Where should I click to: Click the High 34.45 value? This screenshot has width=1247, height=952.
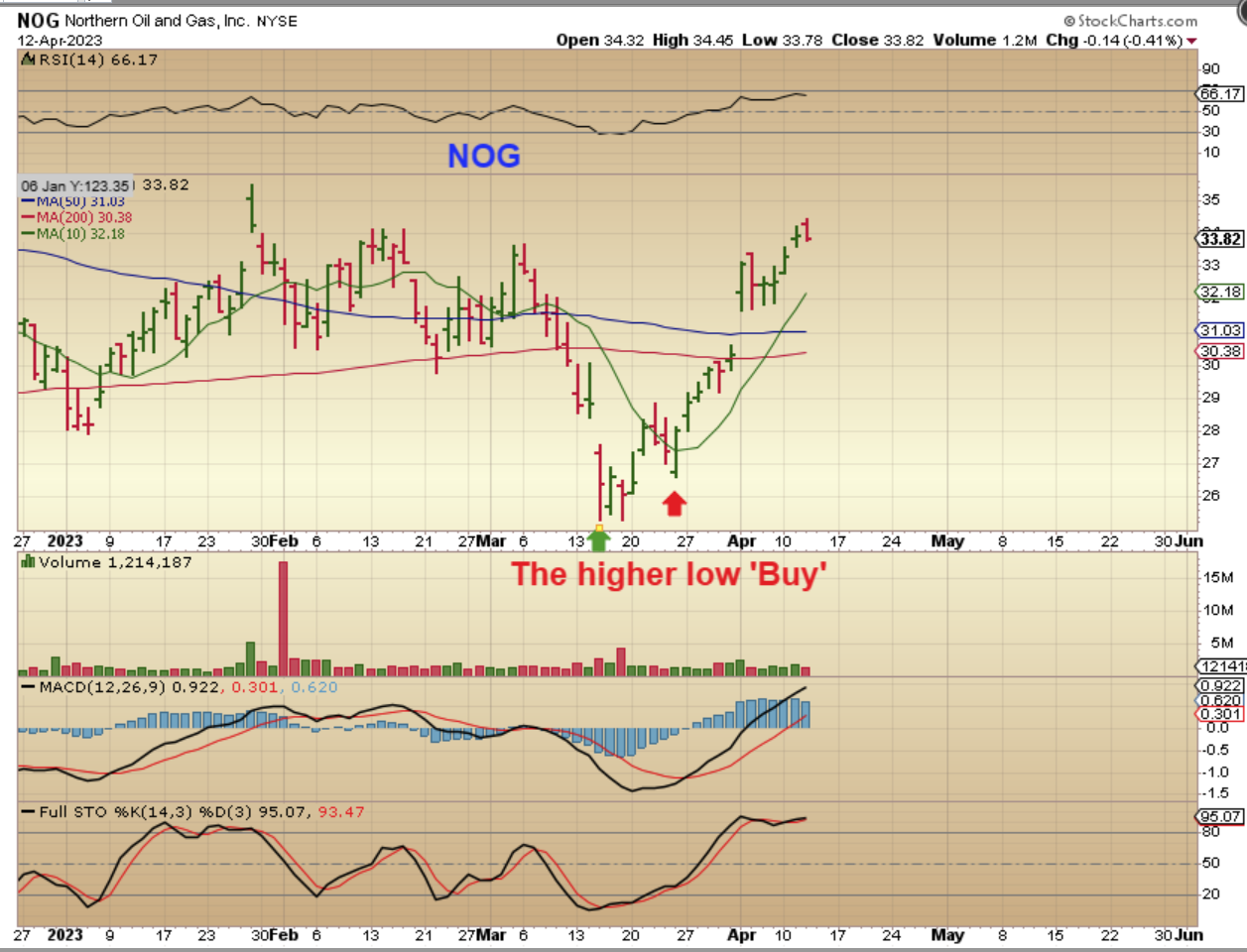pyautogui.click(x=693, y=41)
